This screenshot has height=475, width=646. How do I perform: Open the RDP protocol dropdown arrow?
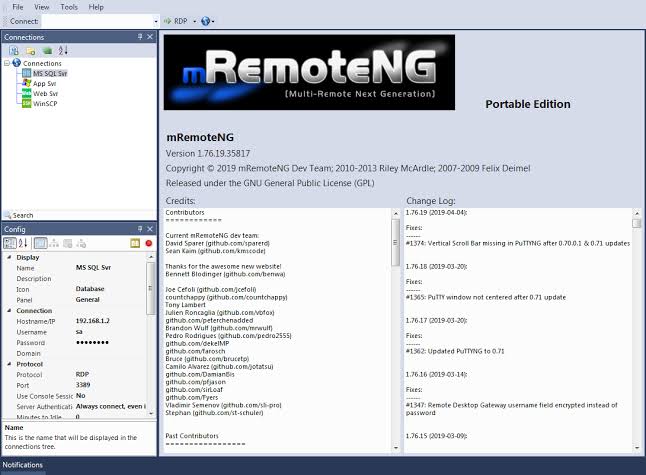pyautogui.click(x=194, y=21)
